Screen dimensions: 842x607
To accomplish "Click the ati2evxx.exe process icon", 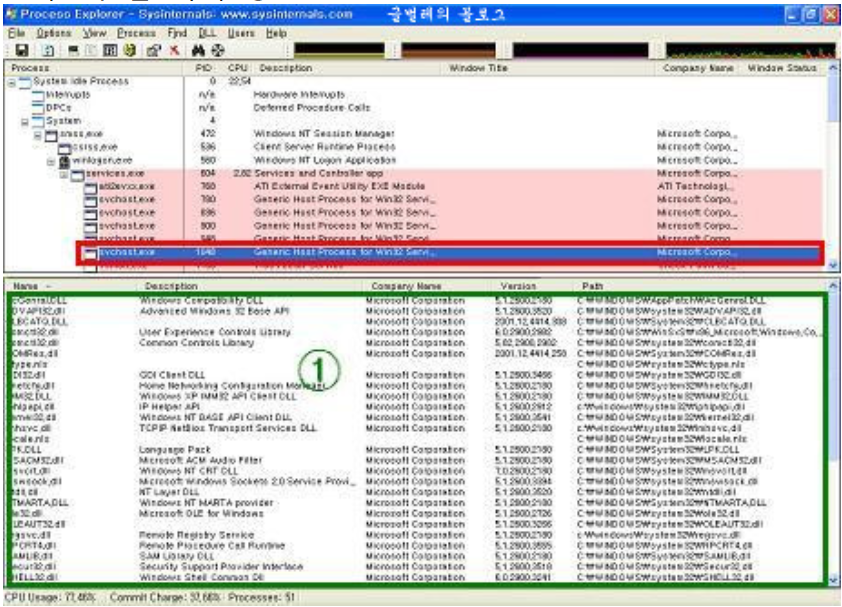I will tap(91, 187).
